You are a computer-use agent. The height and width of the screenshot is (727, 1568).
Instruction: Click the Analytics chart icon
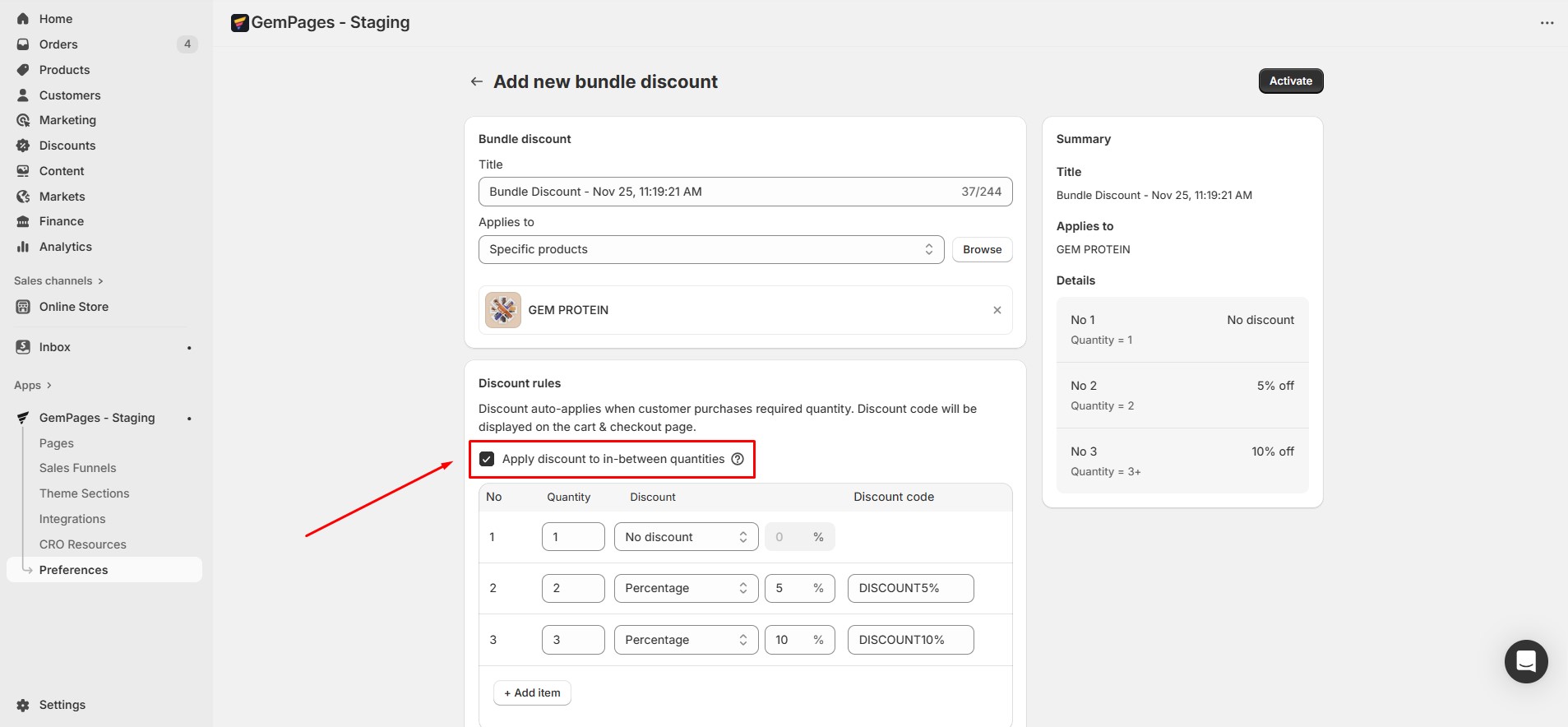coord(23,247)
